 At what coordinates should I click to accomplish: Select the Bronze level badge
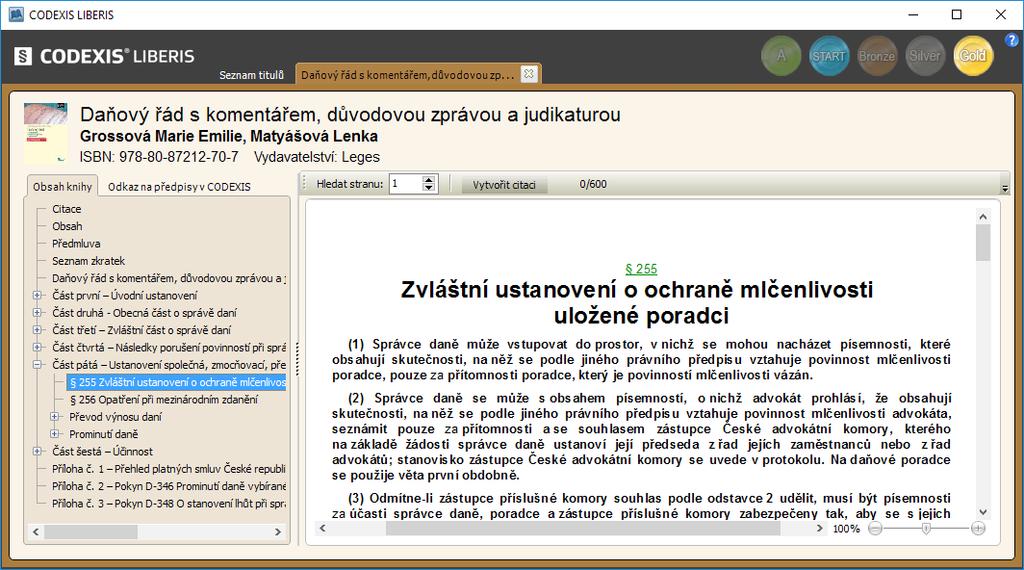(x=877, y=56)
